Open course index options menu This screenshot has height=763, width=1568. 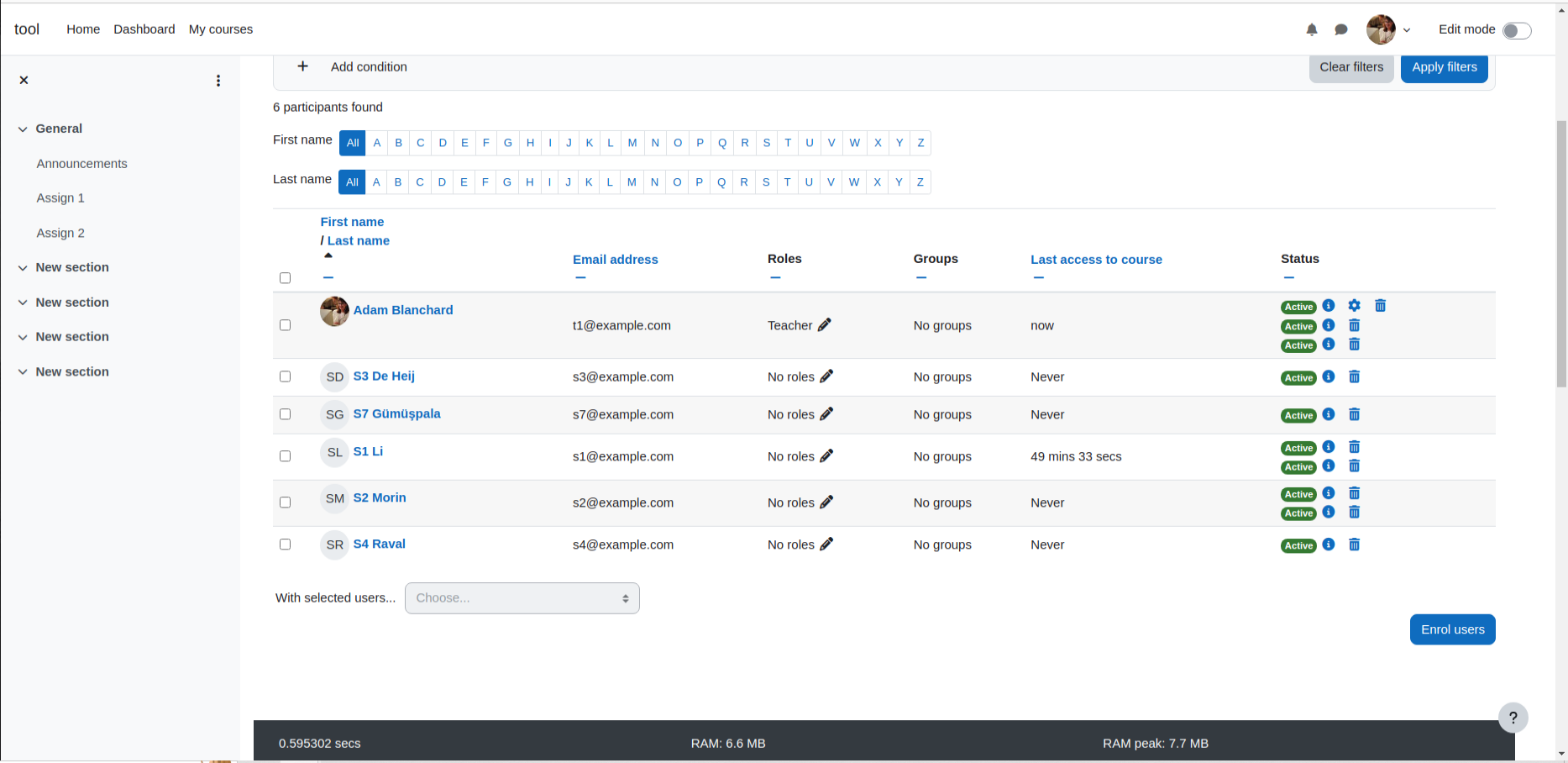tap(218, 81)
